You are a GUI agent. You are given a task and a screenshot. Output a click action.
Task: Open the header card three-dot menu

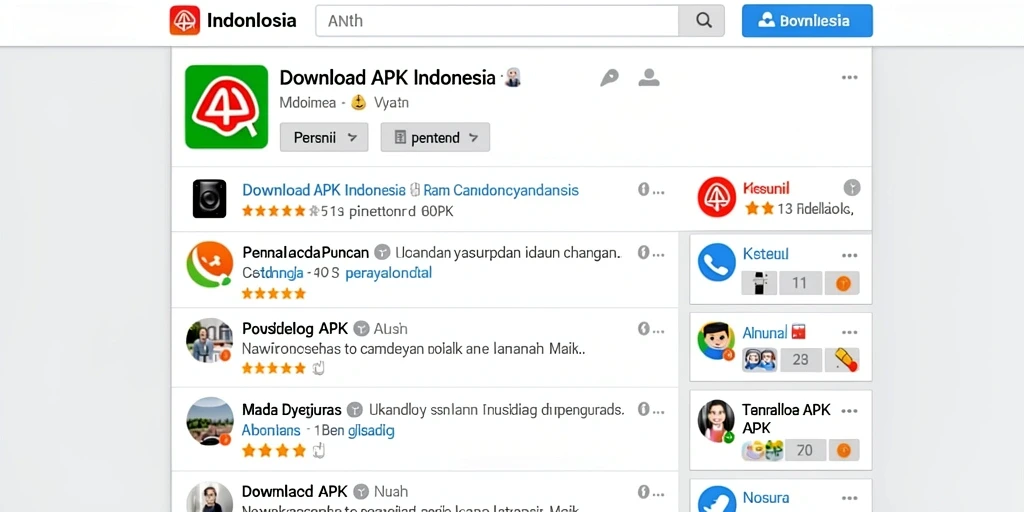(850, 78)
